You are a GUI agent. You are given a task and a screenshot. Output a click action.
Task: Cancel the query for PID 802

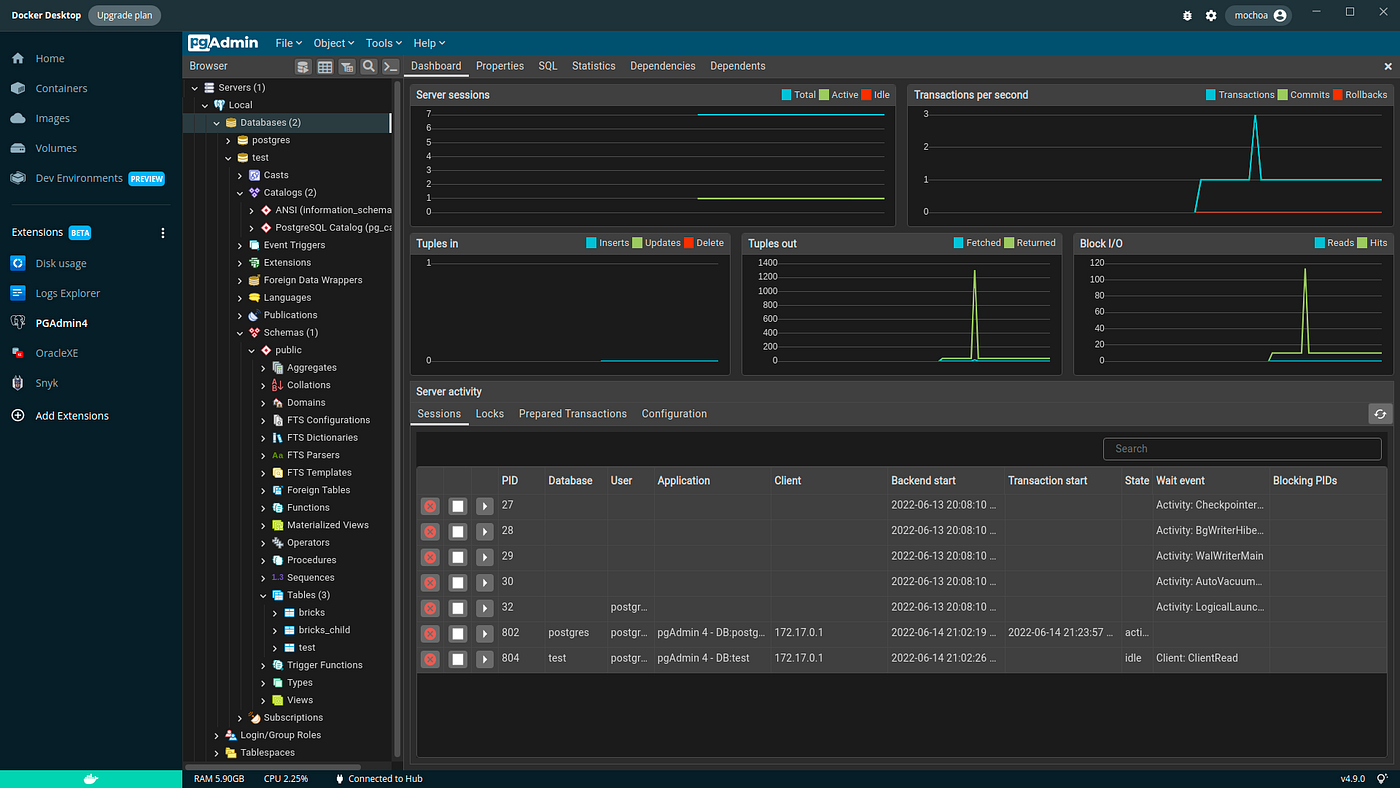[x=458, y=632]
